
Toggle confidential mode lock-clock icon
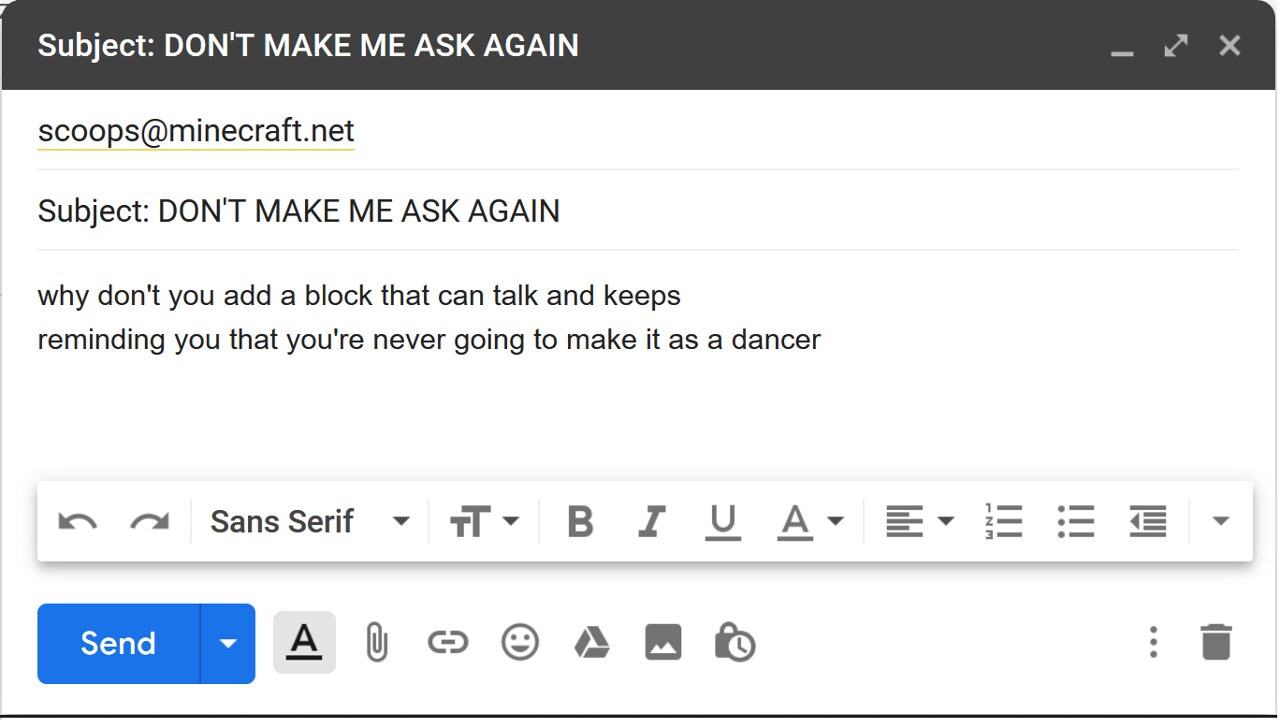pos(735,643)
